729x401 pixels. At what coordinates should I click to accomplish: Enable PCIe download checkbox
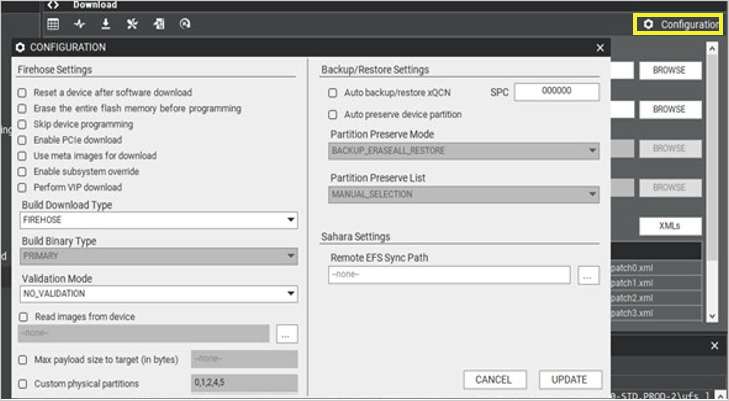coord(22,140)
